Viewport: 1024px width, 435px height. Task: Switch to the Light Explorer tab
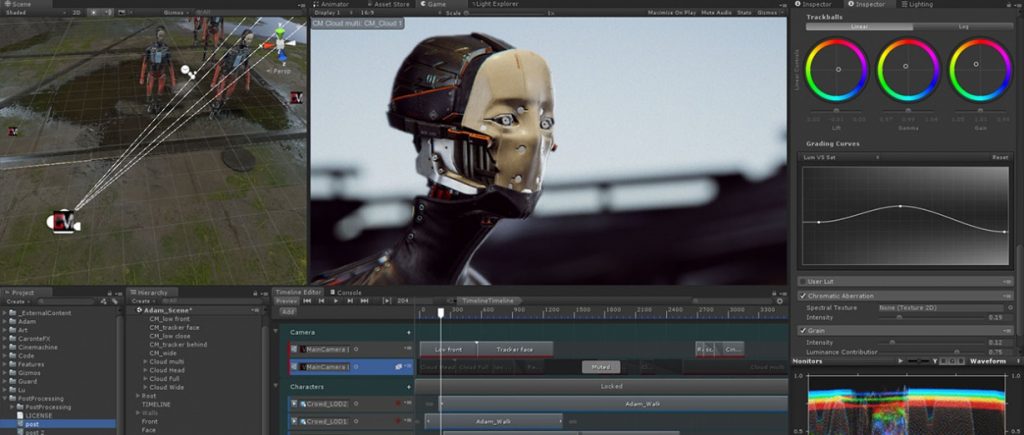pos(494,4)
